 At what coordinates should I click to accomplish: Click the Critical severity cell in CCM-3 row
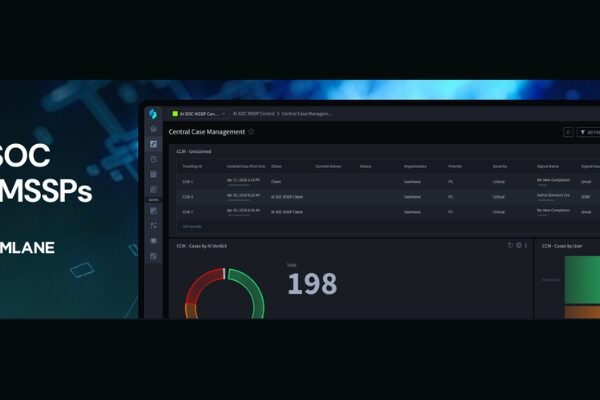coord(499,197)
